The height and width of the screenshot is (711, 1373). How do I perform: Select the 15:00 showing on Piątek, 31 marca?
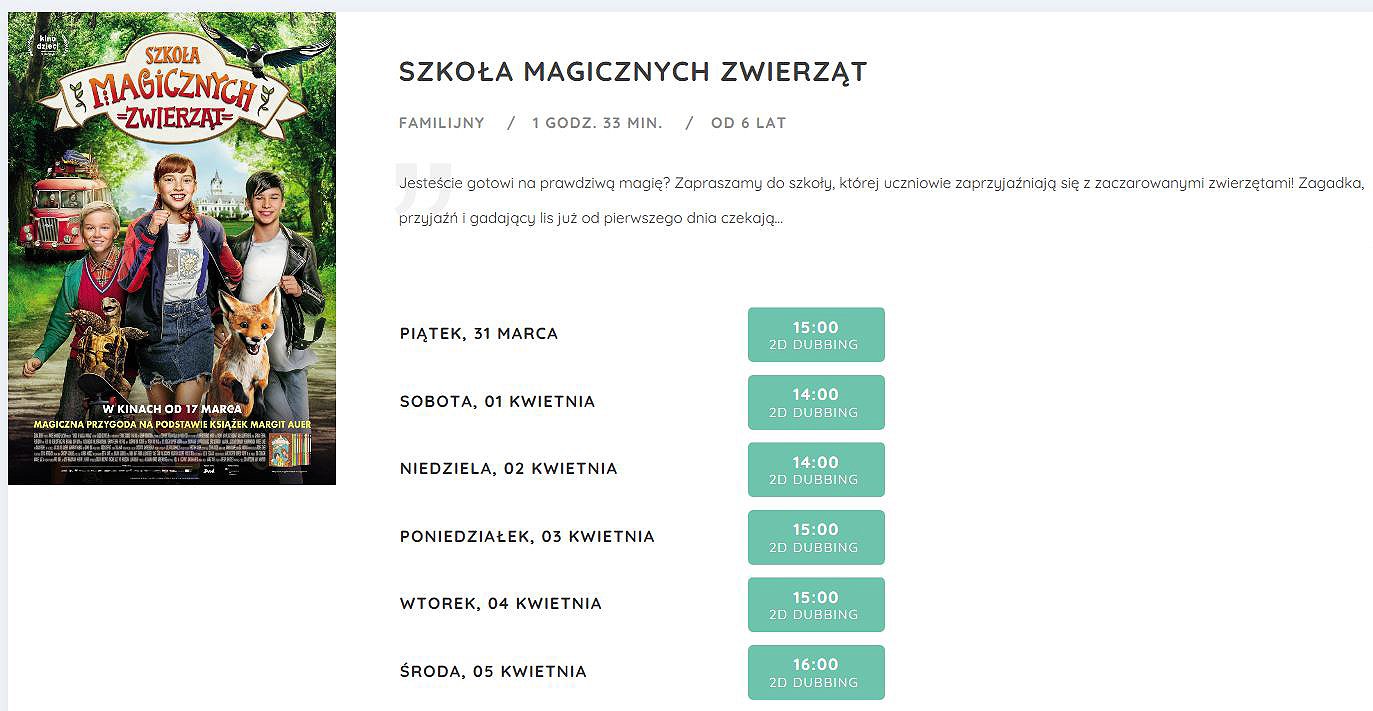816,335
